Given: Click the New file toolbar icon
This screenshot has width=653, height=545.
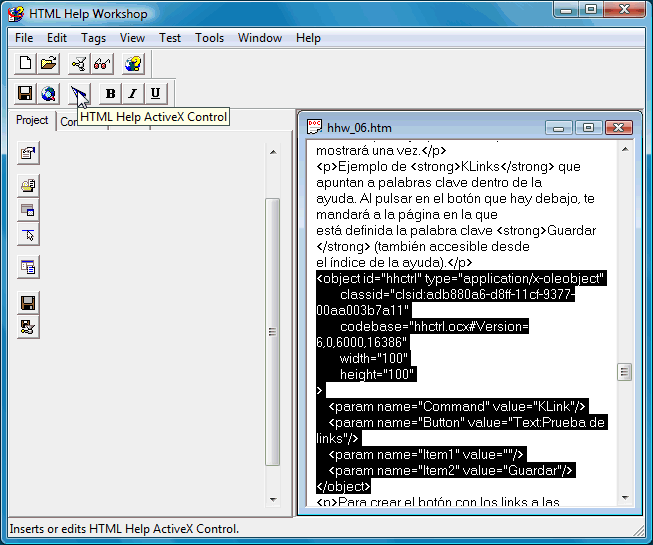Looking at the screenshot, I should click(25, 64).
